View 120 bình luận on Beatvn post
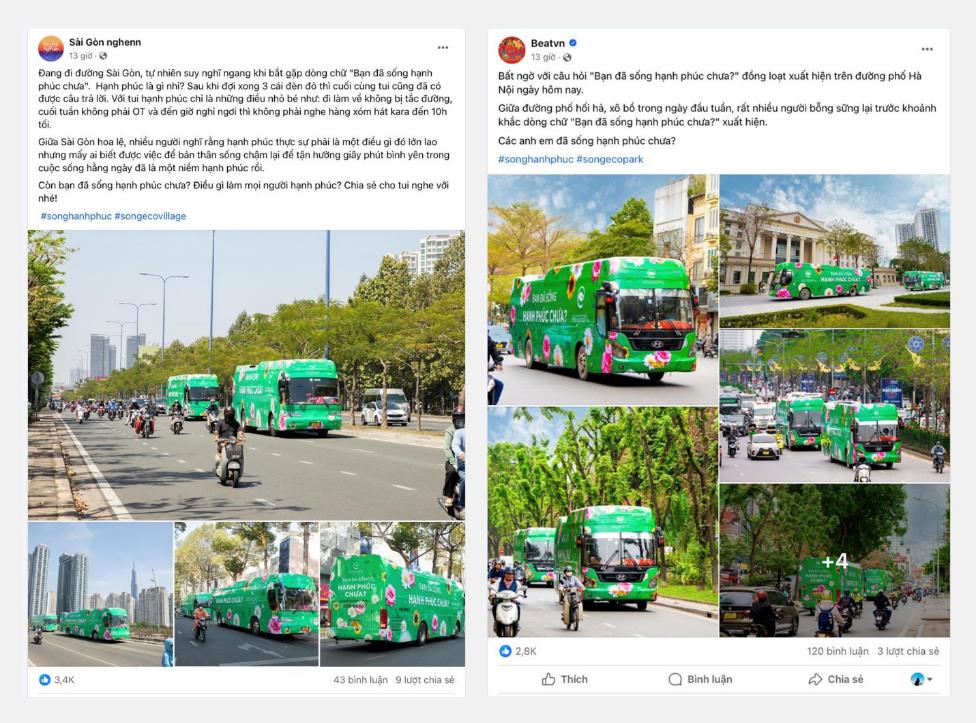976x723 pixels. click(x=837, y=651)
